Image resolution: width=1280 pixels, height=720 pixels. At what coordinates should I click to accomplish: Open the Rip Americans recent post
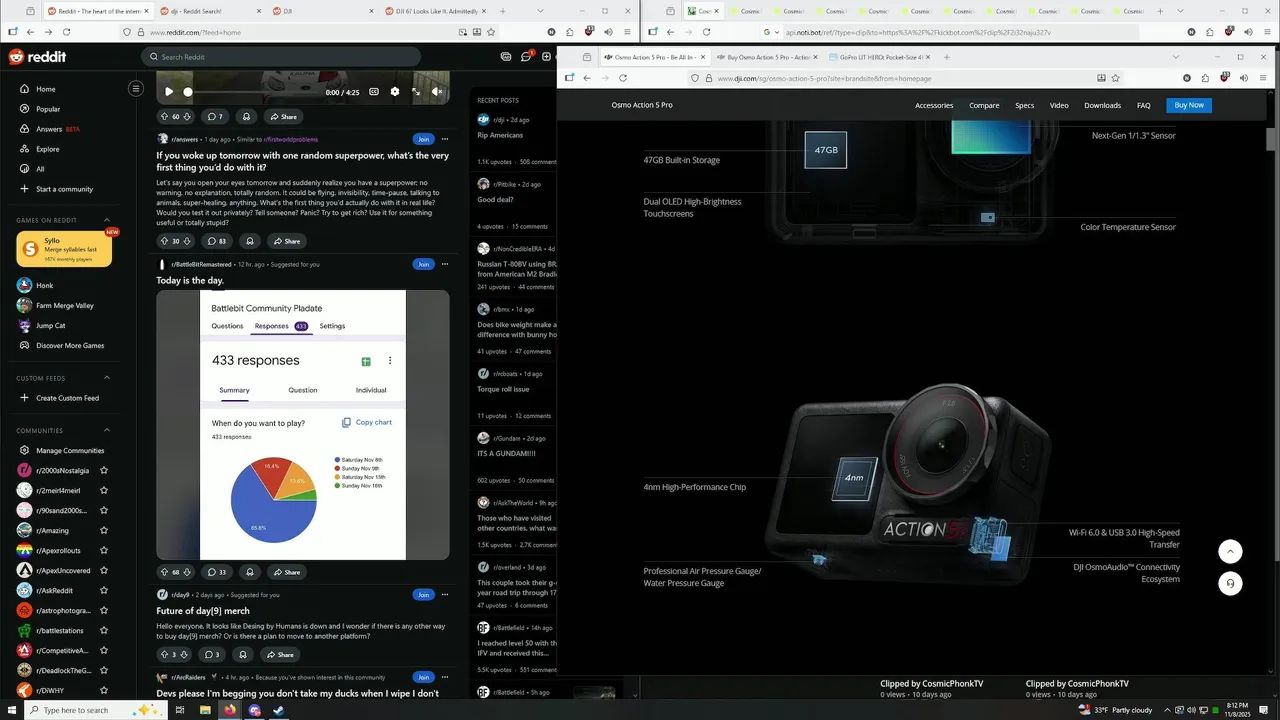(500, 135)
